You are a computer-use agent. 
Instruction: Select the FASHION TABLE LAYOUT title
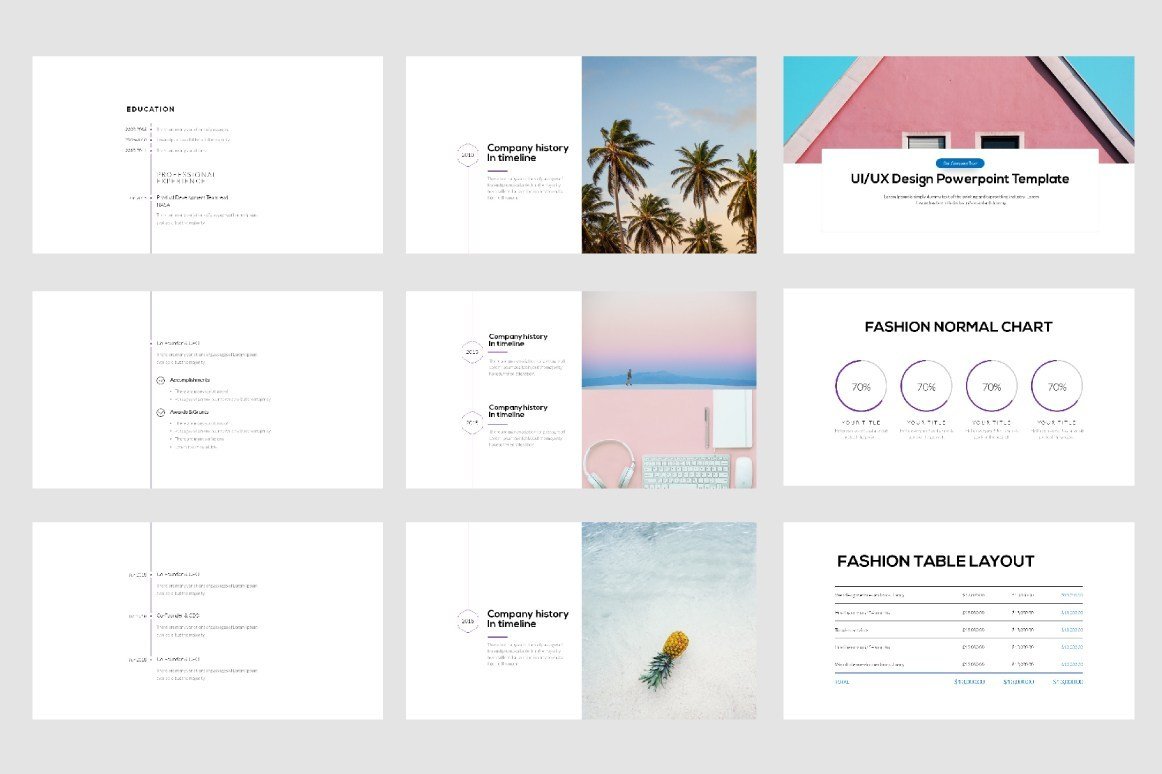point(935,561)
